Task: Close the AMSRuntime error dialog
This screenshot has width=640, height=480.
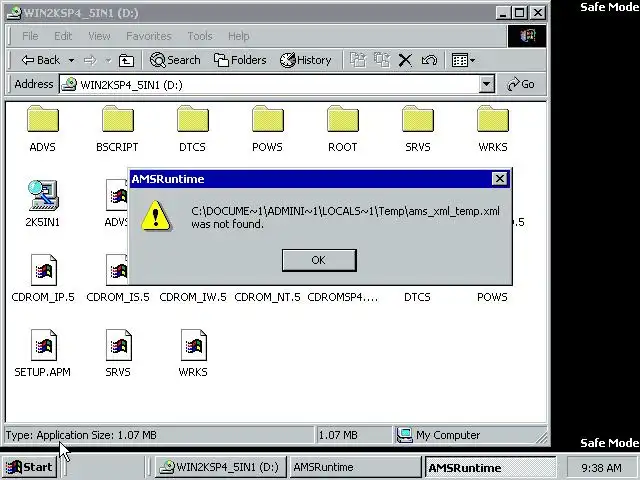Action: coord(499,178)
